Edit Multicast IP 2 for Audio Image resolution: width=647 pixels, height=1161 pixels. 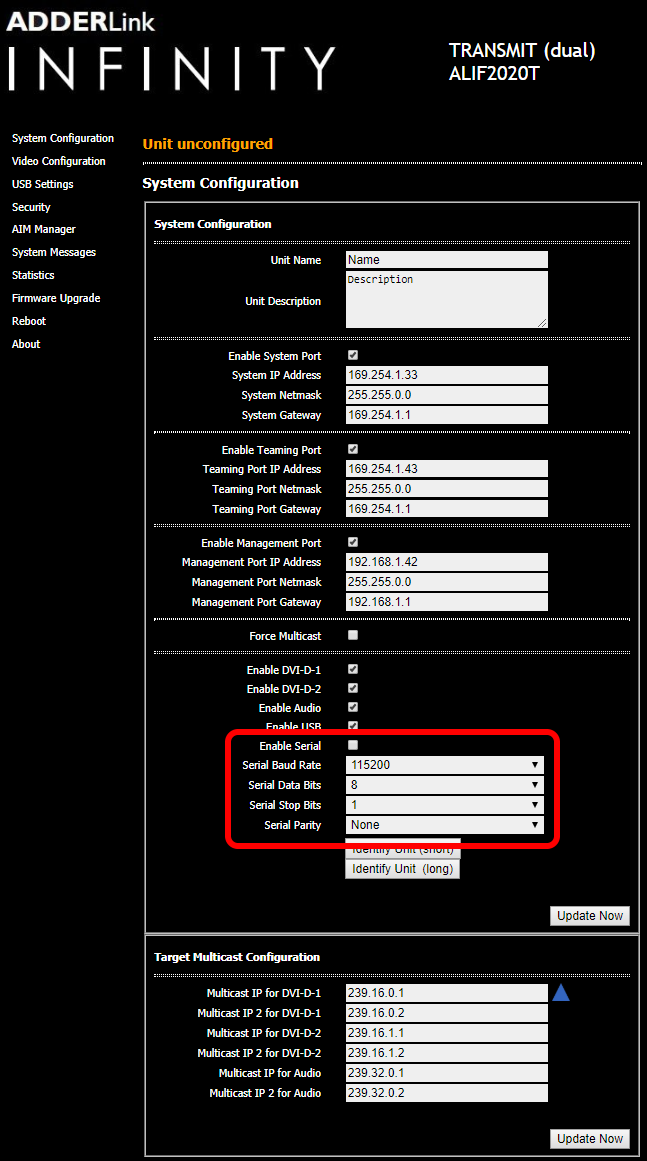[x=446, y=1093]
